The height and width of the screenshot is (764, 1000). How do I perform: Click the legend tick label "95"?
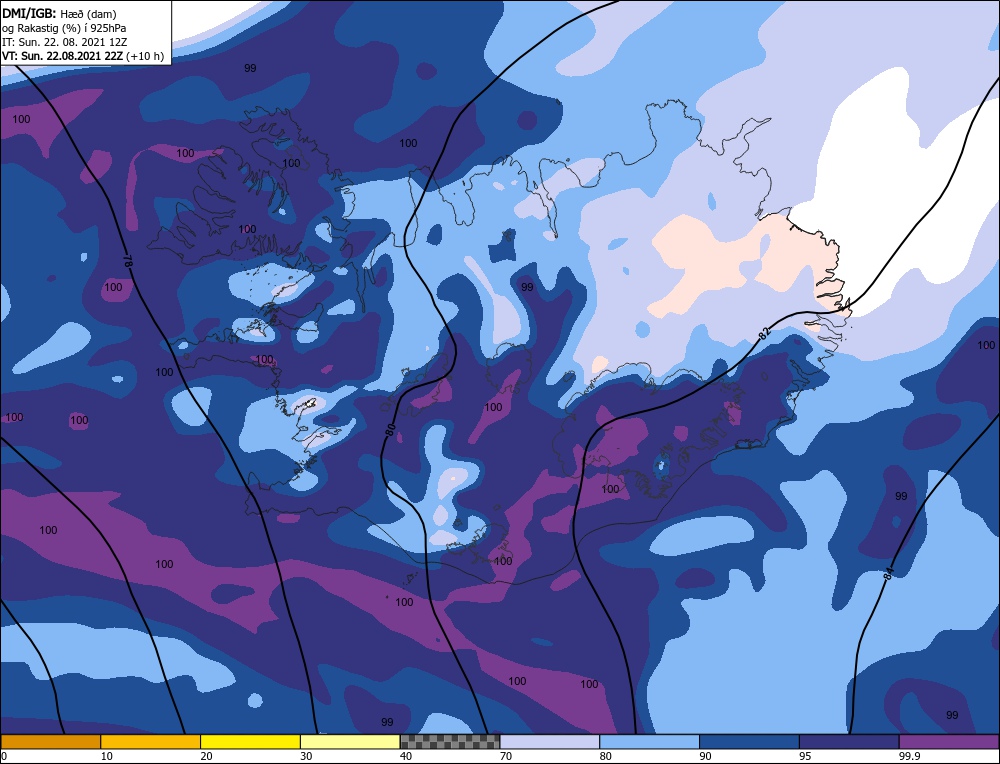805,756
